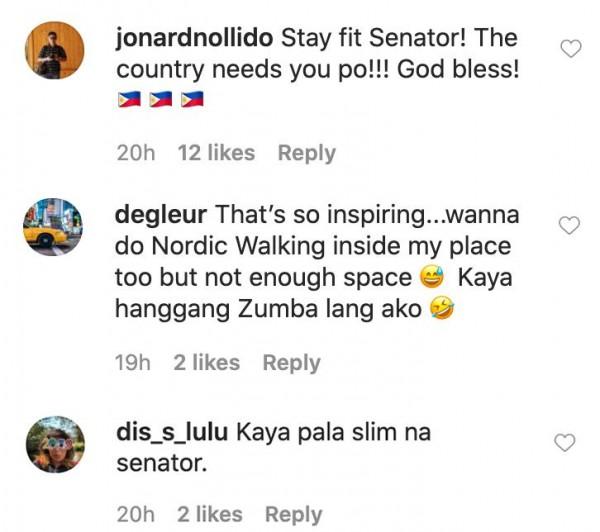This screenshot has height=532, width=600.
Task: Open the degleur username link
Action: point(161,215)
